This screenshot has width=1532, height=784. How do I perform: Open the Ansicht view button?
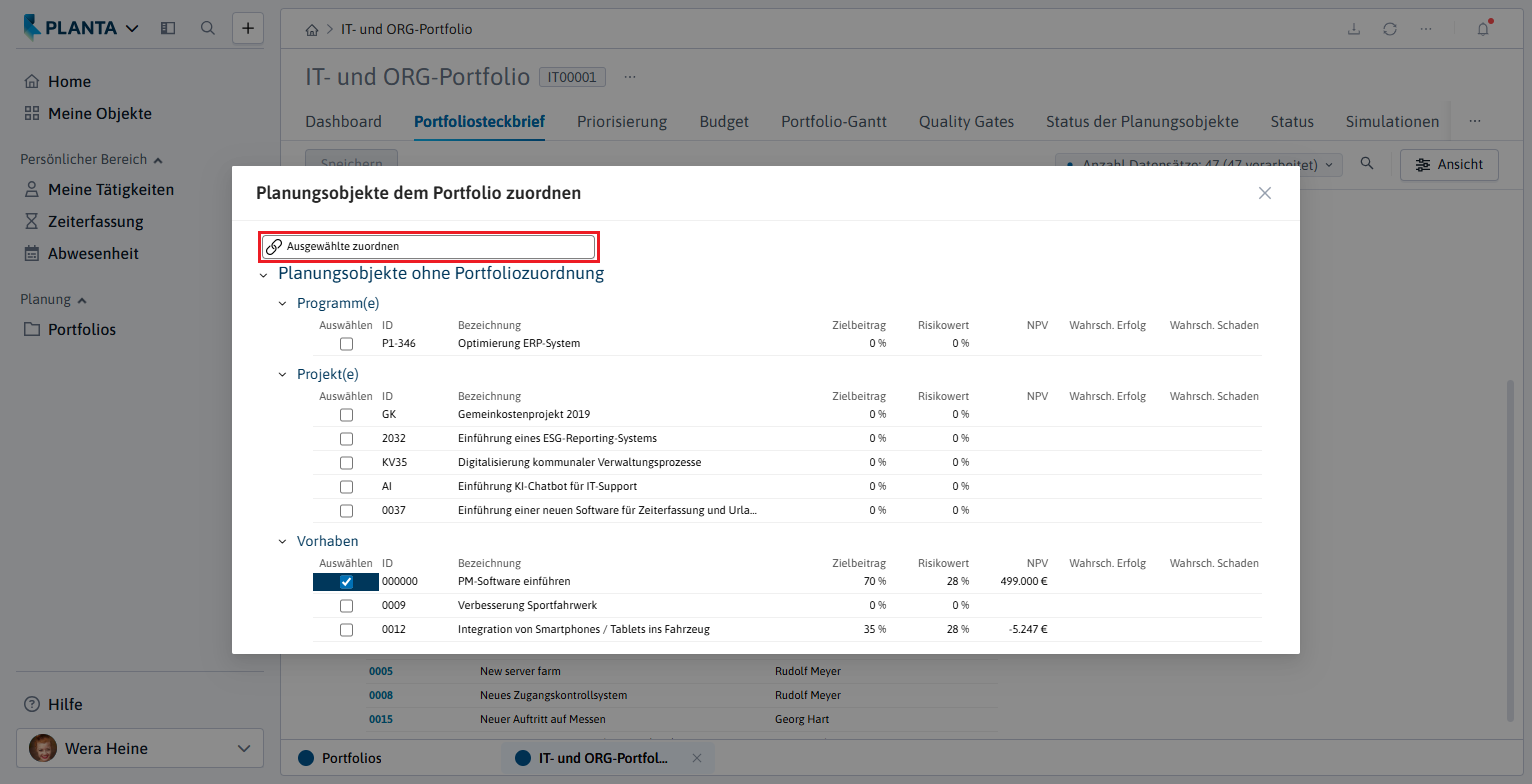coord(1450,165)
